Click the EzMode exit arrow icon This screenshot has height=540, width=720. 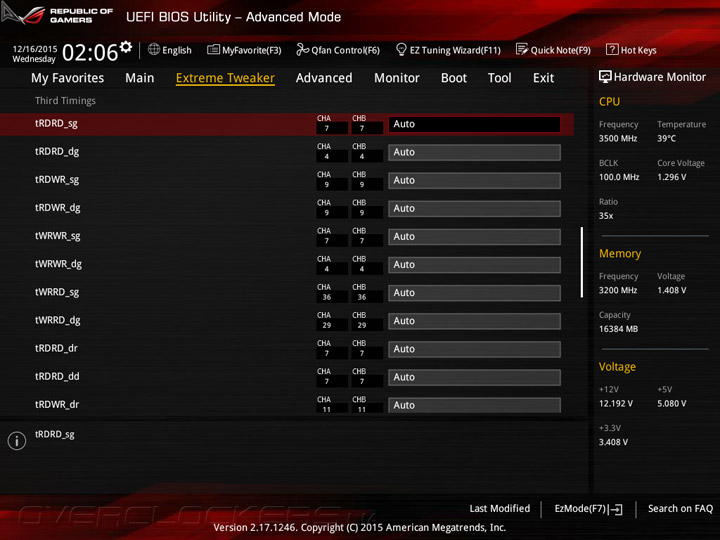[616, 509]
